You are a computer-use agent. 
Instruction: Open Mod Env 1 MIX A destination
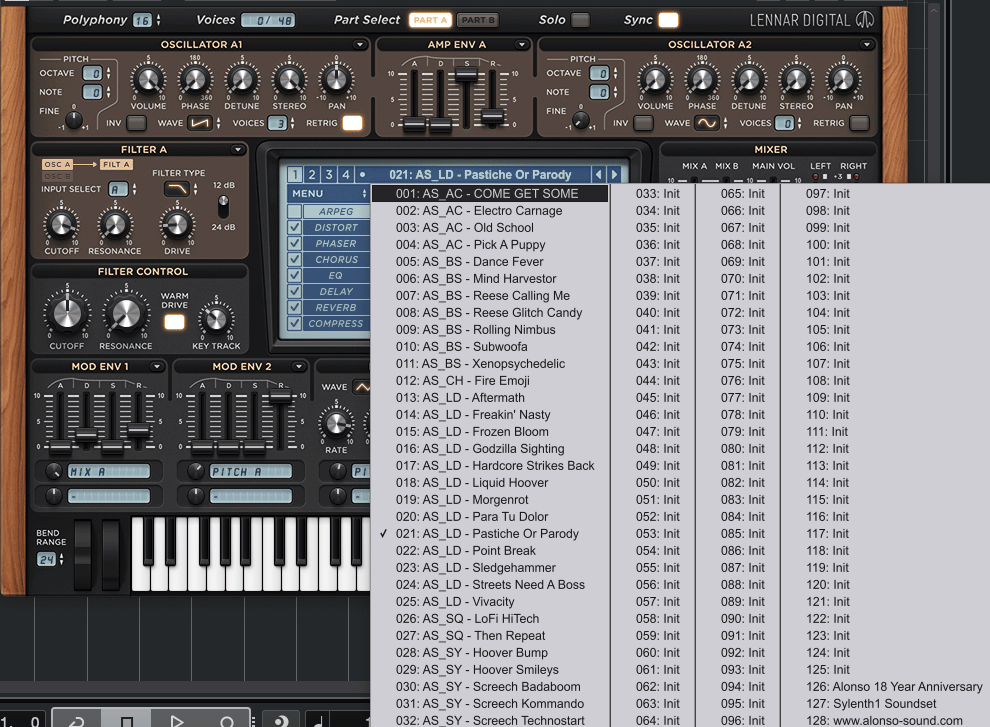(109, 471)
